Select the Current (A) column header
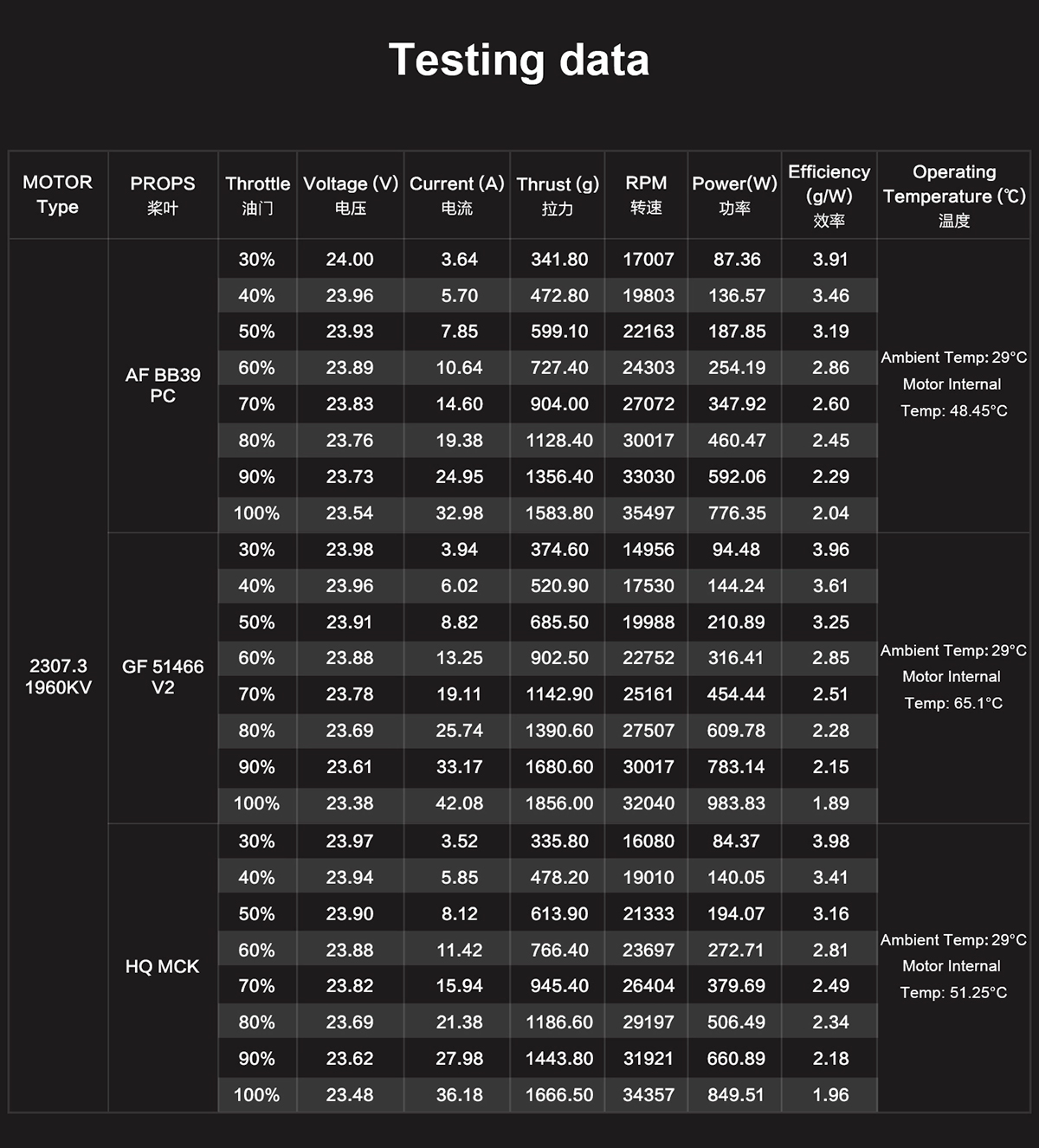The height and width of the screenshot is (1148, 1039). 456,195
